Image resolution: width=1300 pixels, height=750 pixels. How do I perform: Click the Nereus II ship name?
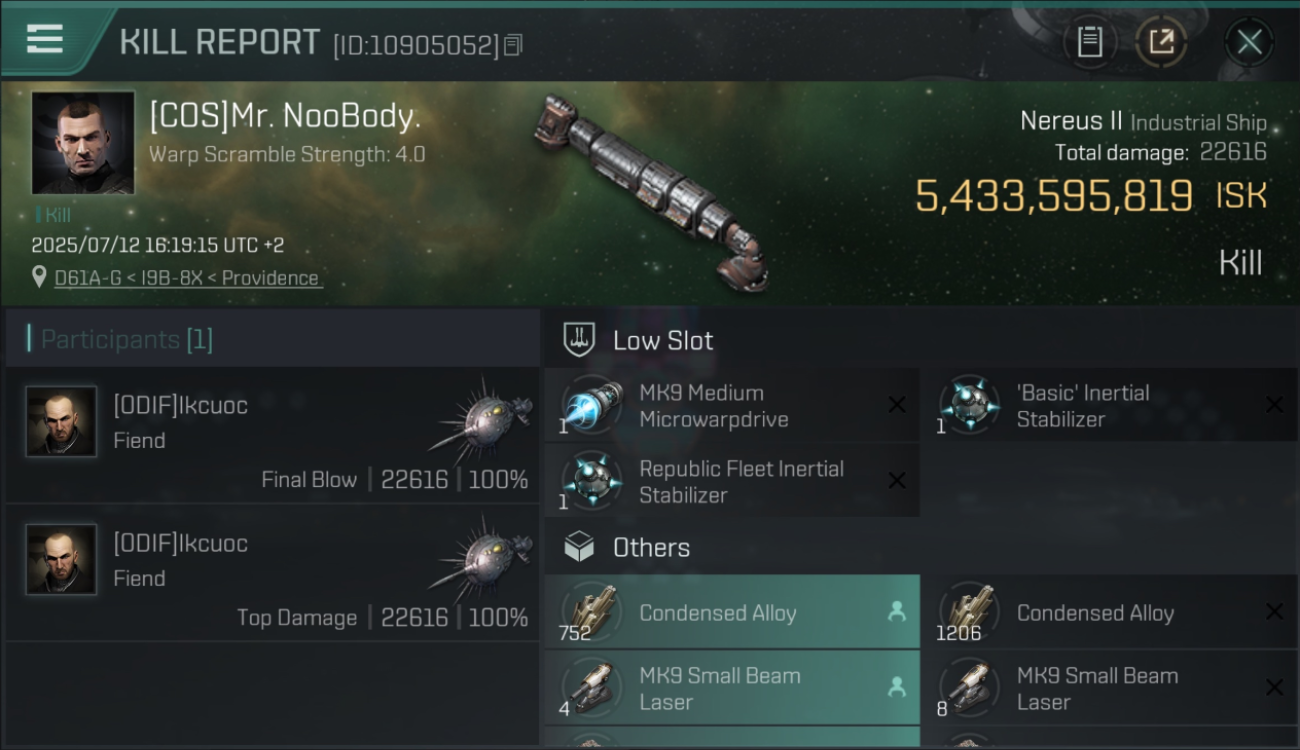coord(1070,121)
